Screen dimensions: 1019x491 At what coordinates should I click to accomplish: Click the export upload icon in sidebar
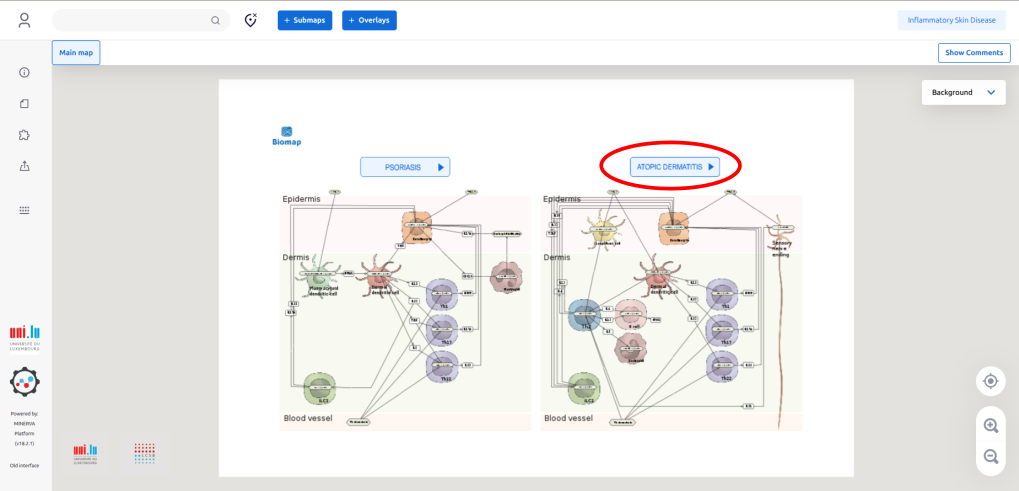(25, 166)
